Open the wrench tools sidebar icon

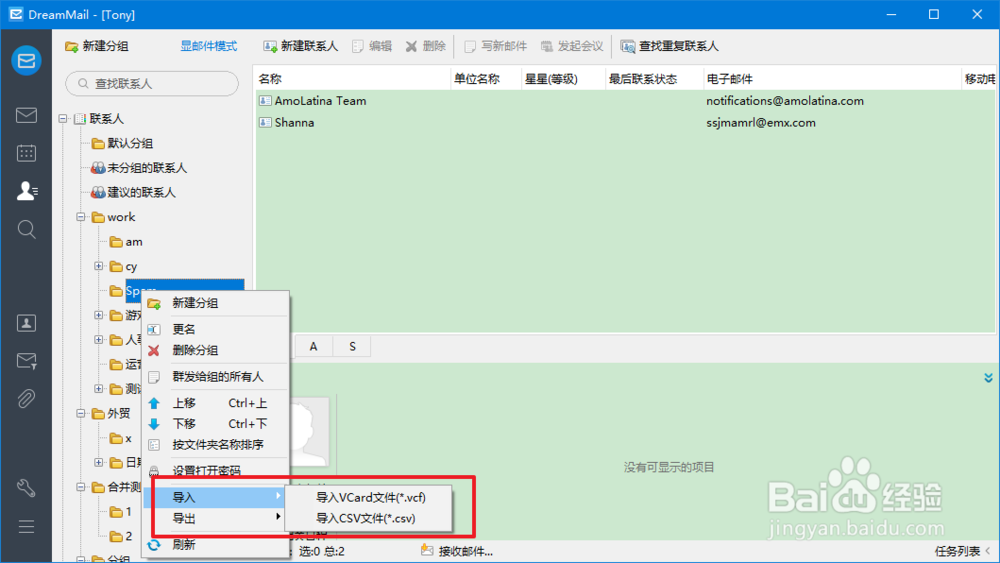[x=26, y=488]
